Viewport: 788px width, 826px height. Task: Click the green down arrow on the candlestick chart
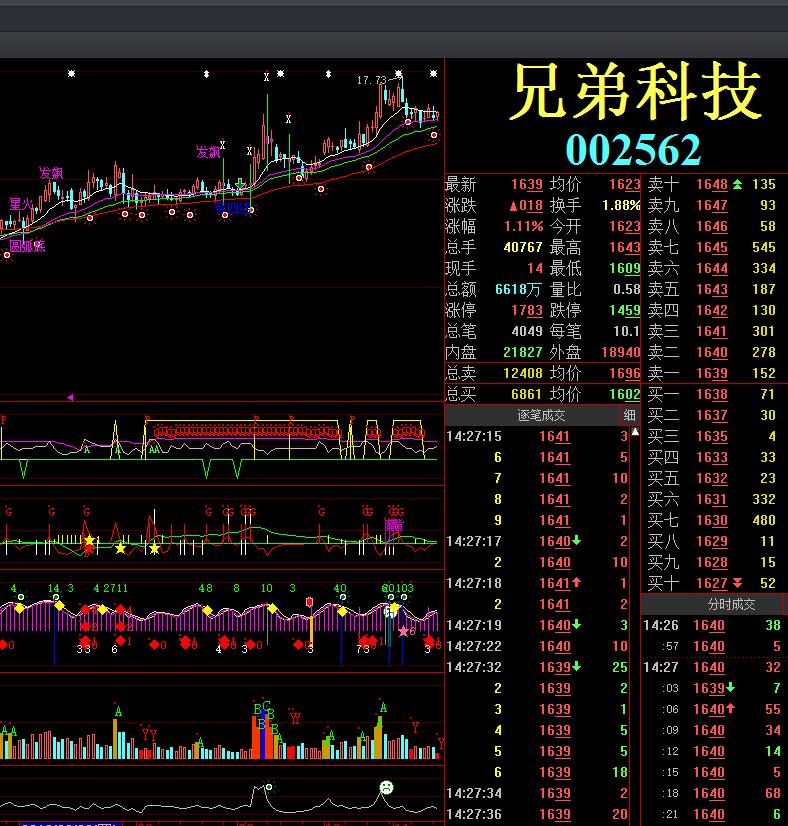tap(240, 184)
